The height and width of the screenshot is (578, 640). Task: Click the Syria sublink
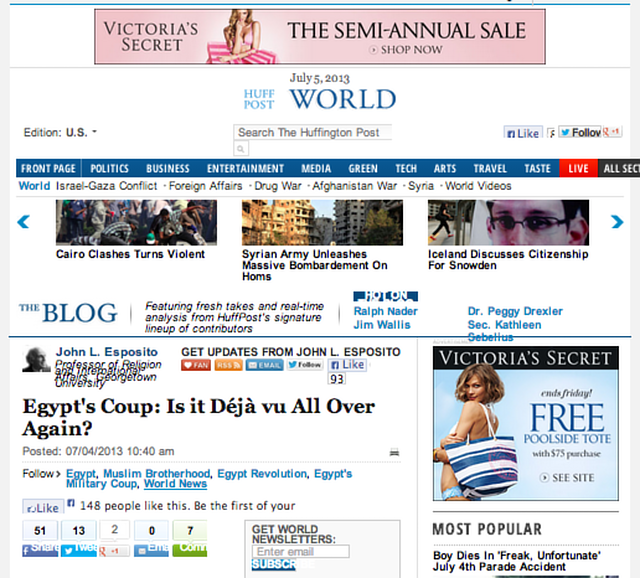[421, 186]
